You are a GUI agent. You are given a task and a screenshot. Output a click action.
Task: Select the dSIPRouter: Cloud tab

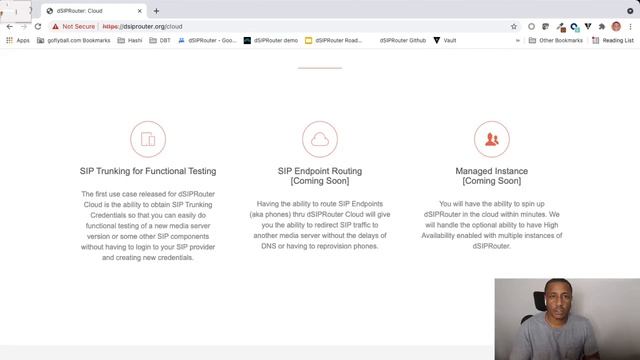[94, 11]
